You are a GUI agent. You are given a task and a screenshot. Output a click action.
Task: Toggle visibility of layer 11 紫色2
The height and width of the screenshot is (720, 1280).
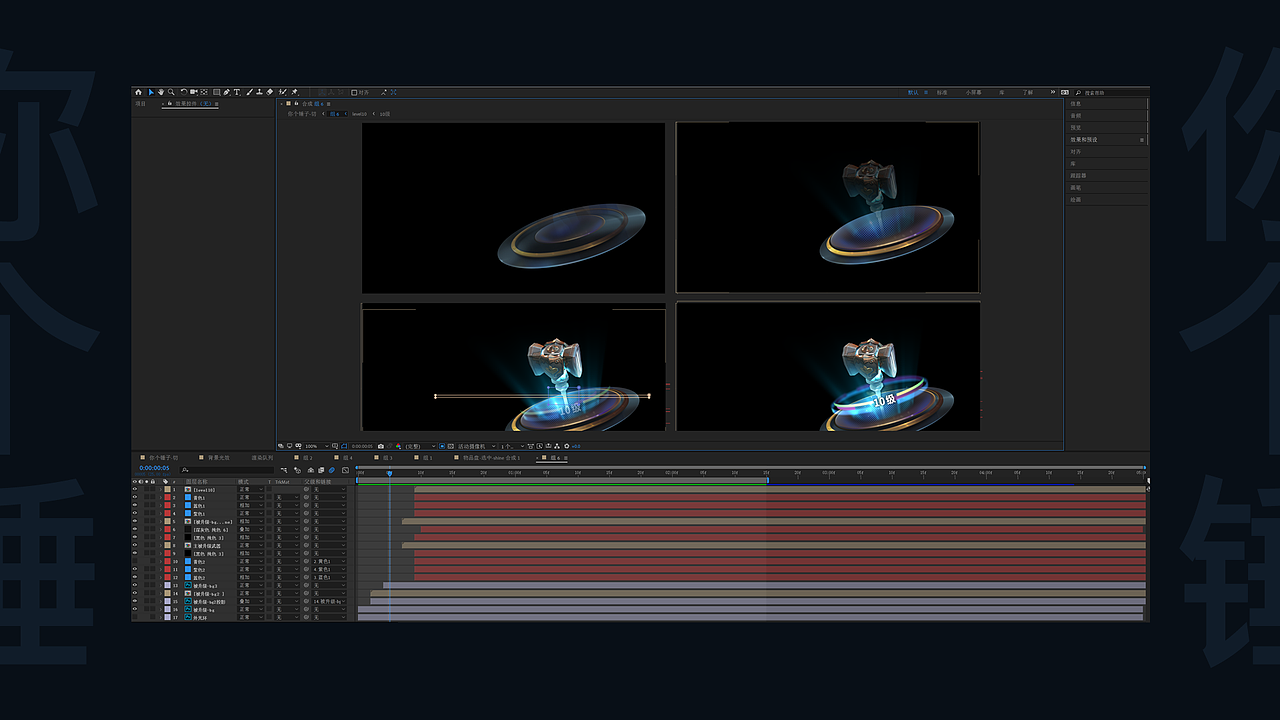point(135,569)
